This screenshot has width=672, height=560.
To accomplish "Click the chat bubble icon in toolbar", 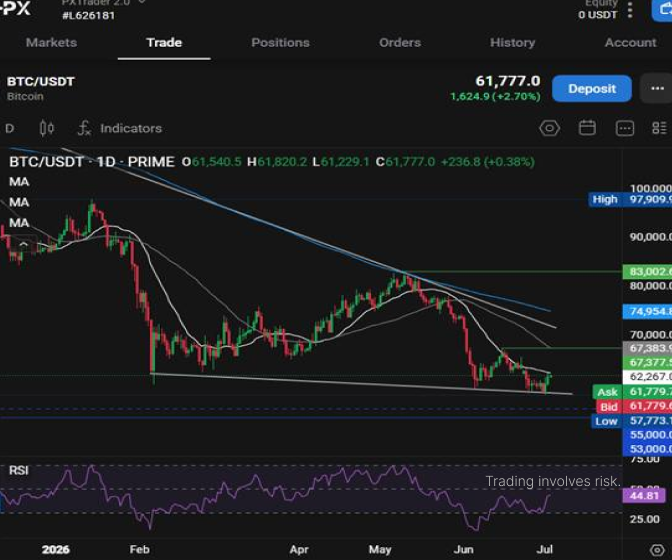I will coord(625,128).
